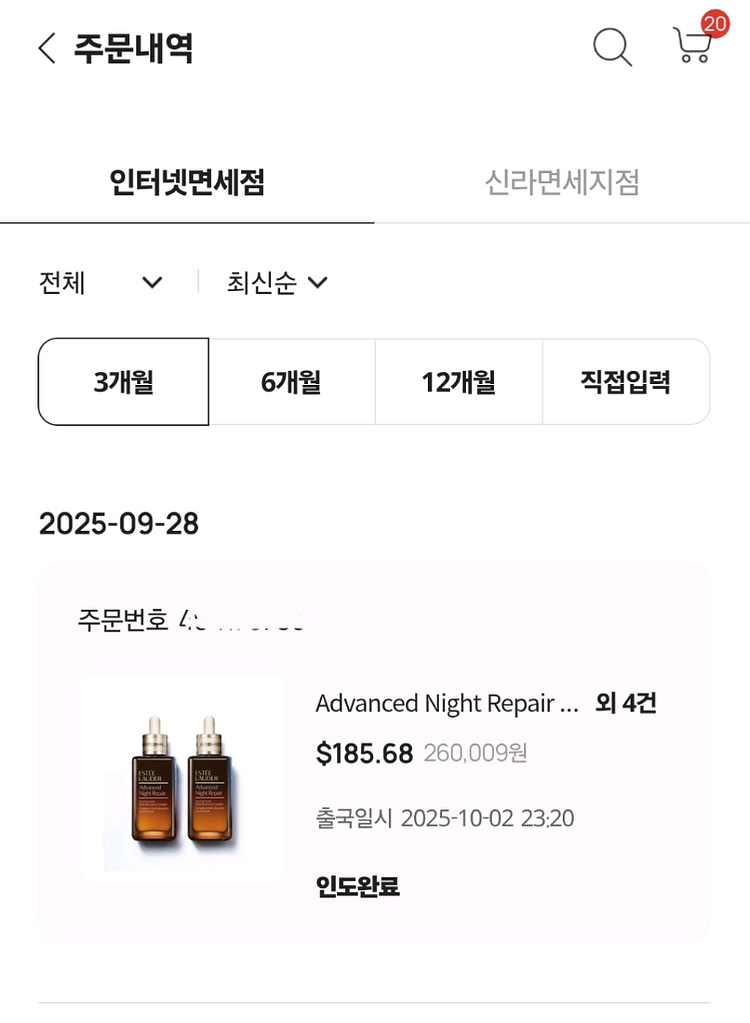Click the 주문번호 order number line

click(x=190, y=620)
